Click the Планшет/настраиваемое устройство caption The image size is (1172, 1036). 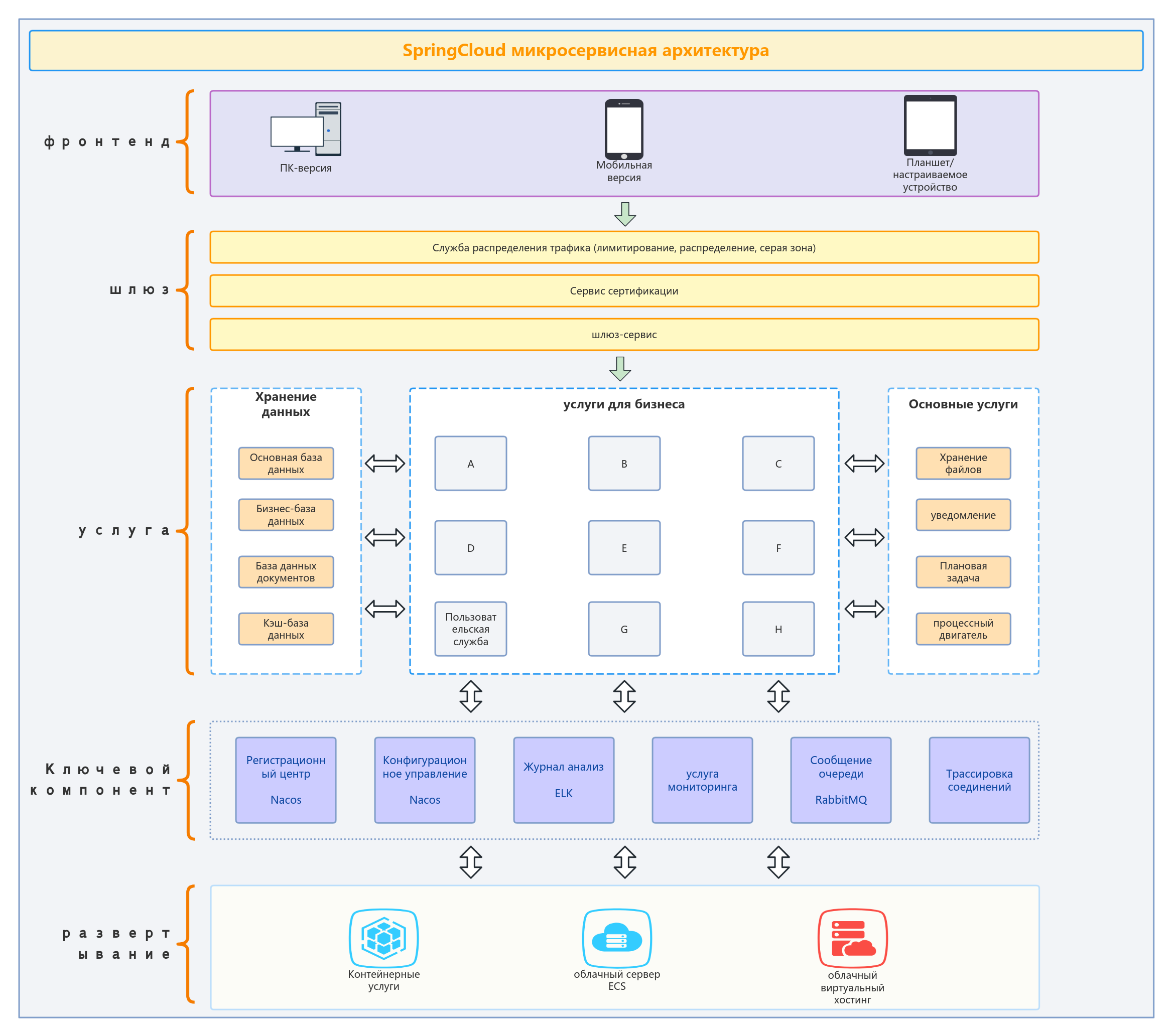tap(930, 175)
